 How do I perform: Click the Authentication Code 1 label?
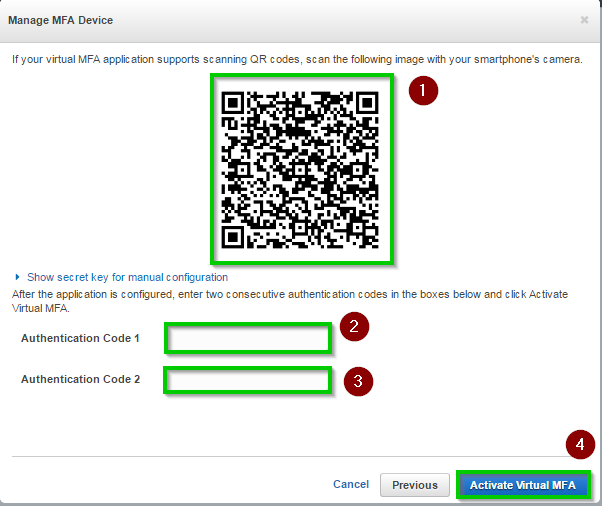pos(81,338)
